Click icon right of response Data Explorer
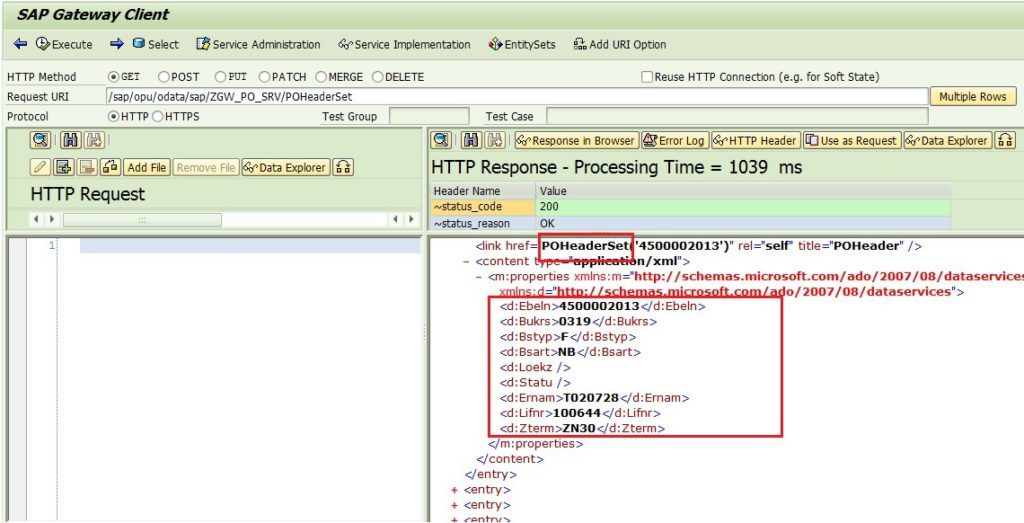Screen dimensions: 1024x523 1005,140
